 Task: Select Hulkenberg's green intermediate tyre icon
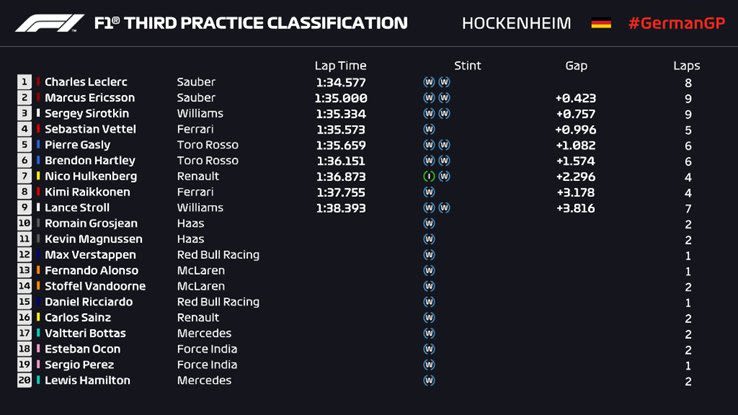coord(428,176)
